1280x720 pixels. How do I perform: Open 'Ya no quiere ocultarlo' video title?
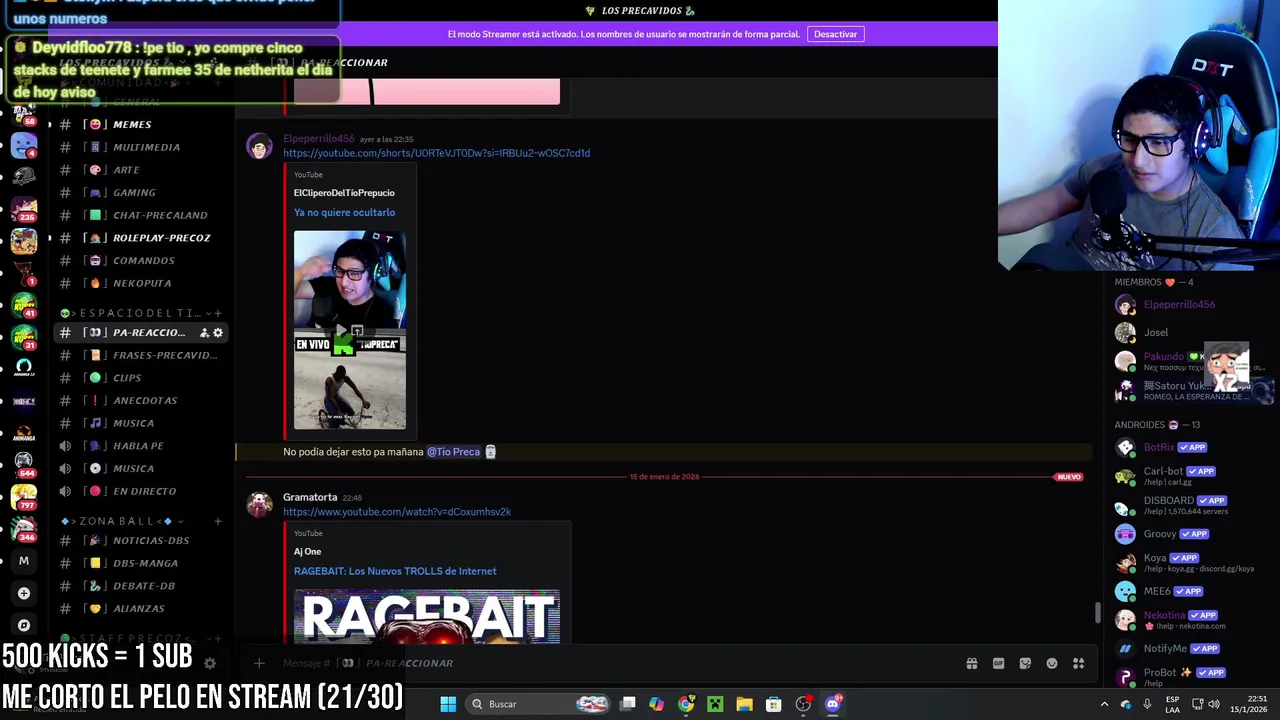344,212
